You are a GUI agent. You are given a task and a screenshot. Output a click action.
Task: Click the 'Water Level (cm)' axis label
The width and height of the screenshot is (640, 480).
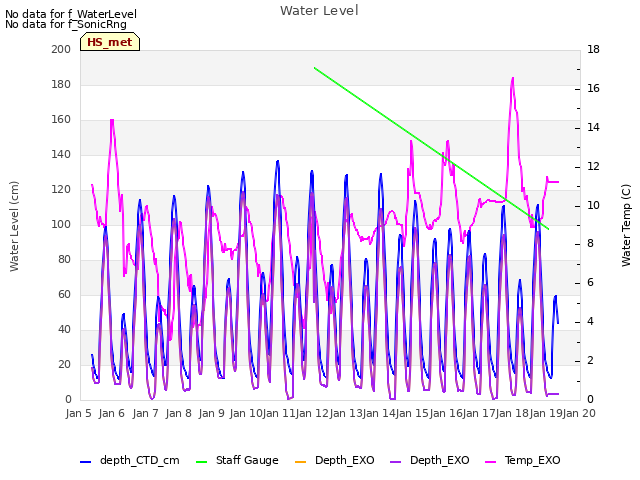[14, 226]
